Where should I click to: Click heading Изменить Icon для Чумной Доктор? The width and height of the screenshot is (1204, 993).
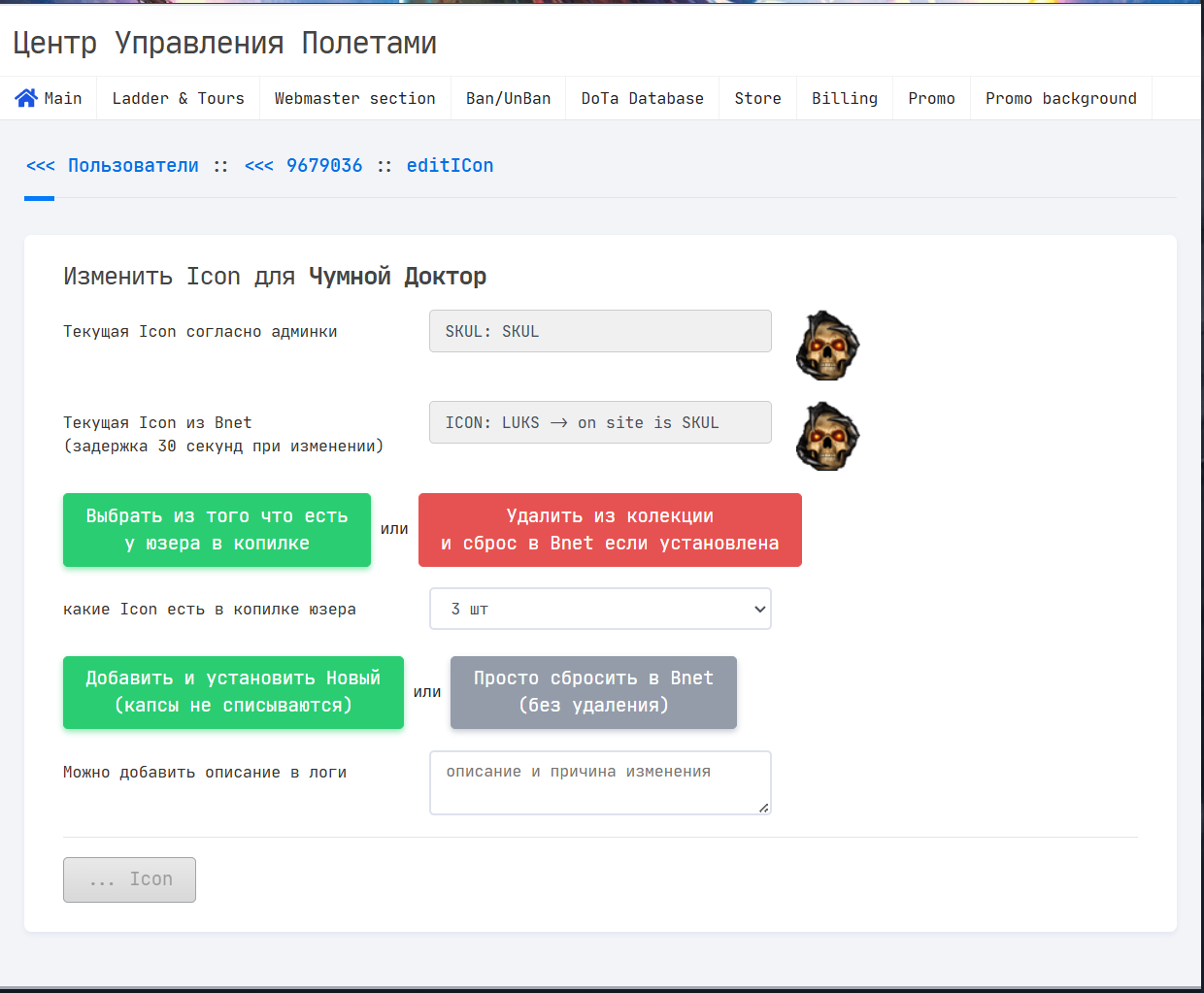point(275,277)
